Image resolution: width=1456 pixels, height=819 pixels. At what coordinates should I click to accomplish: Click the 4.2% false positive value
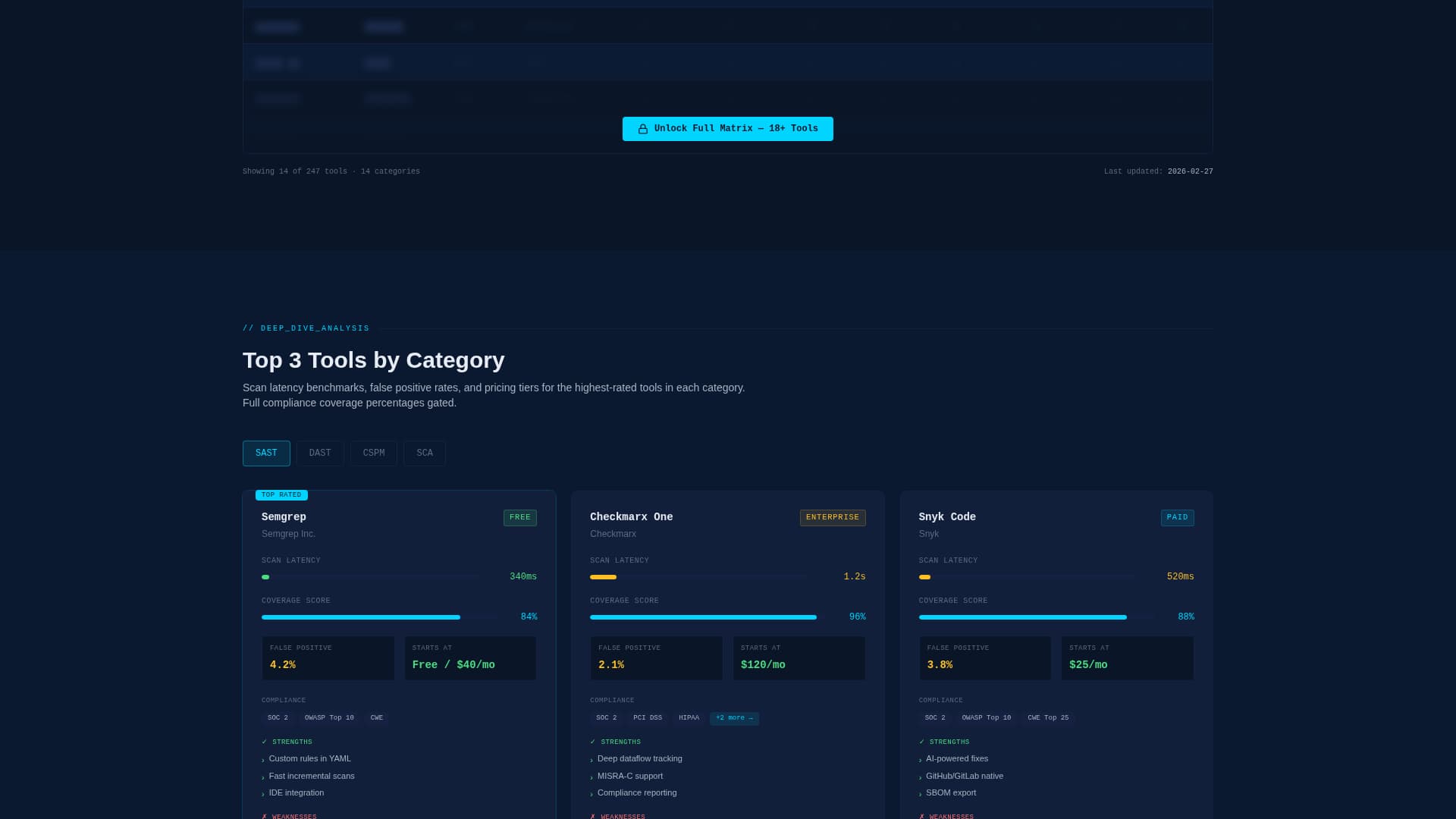283,665
